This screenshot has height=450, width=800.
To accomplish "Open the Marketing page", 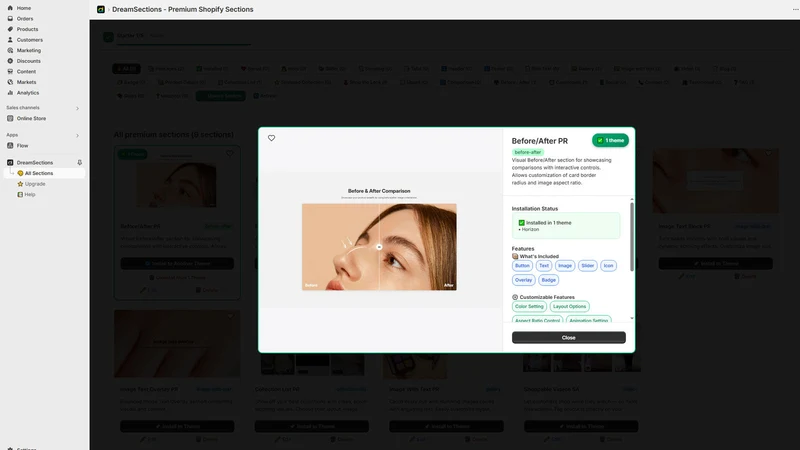I will (x=29, y=51).
